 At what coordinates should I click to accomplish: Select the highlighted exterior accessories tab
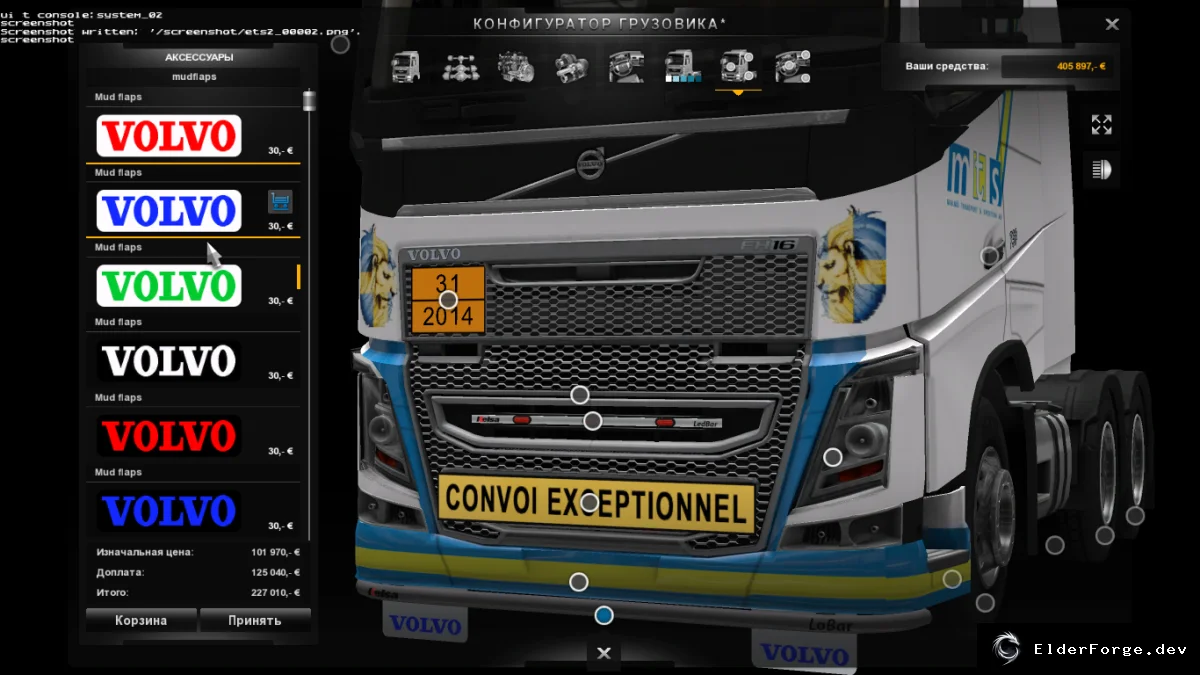point(738,67)
